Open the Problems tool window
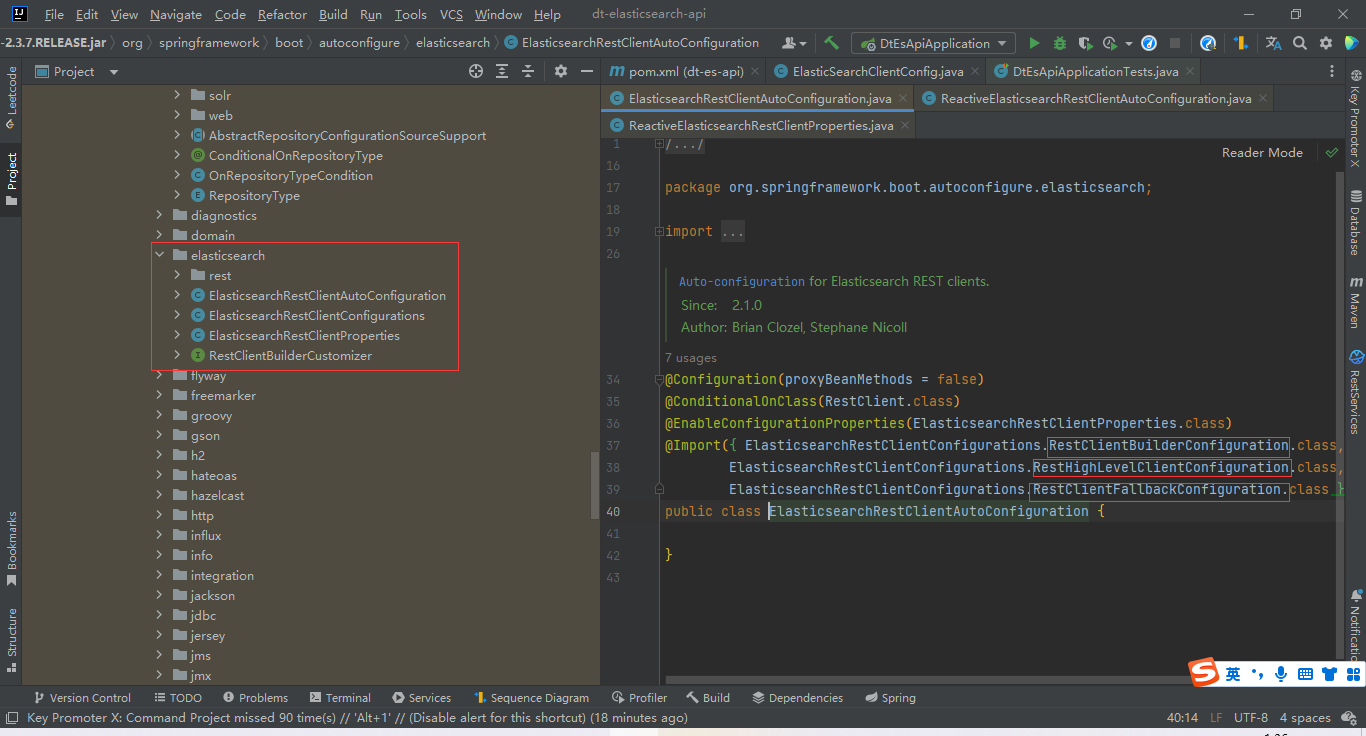 (255, 697)
